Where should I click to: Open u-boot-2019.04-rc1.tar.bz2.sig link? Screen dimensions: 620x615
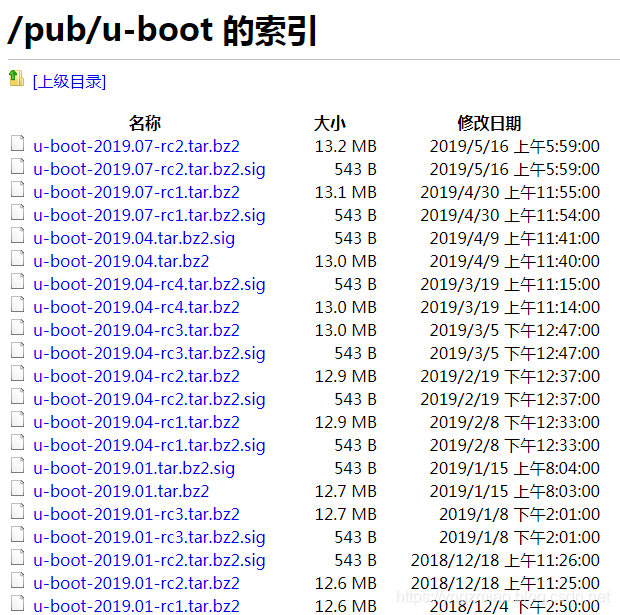tap(149, 445)
